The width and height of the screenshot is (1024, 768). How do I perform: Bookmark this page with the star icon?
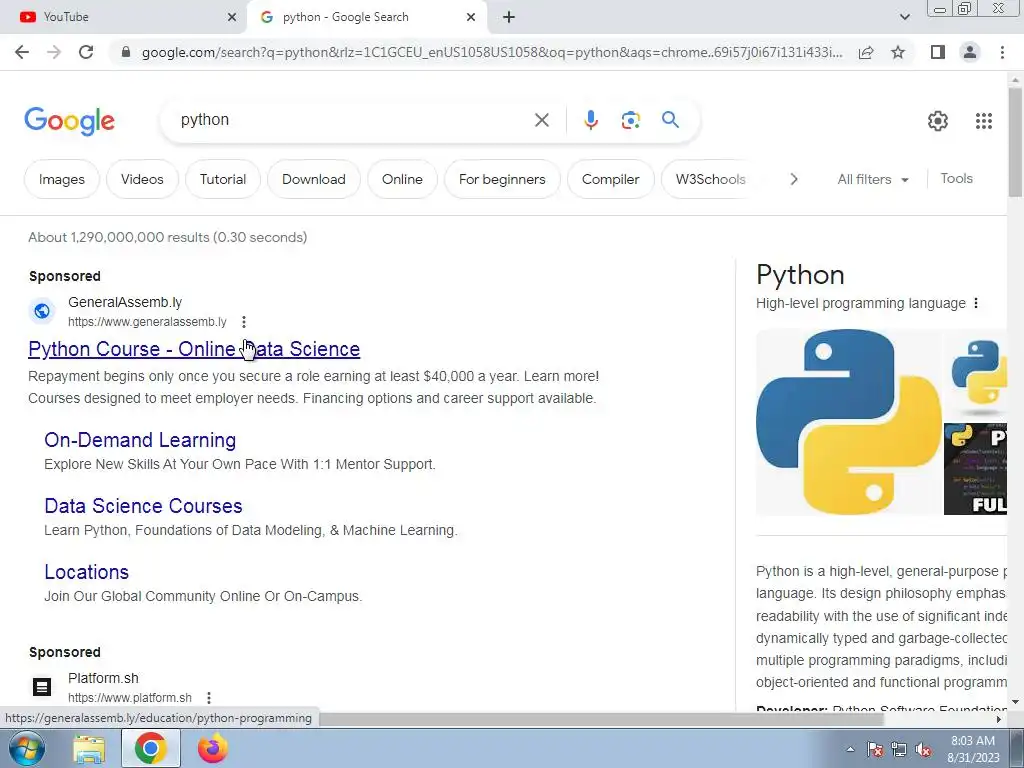coord(898,52)
